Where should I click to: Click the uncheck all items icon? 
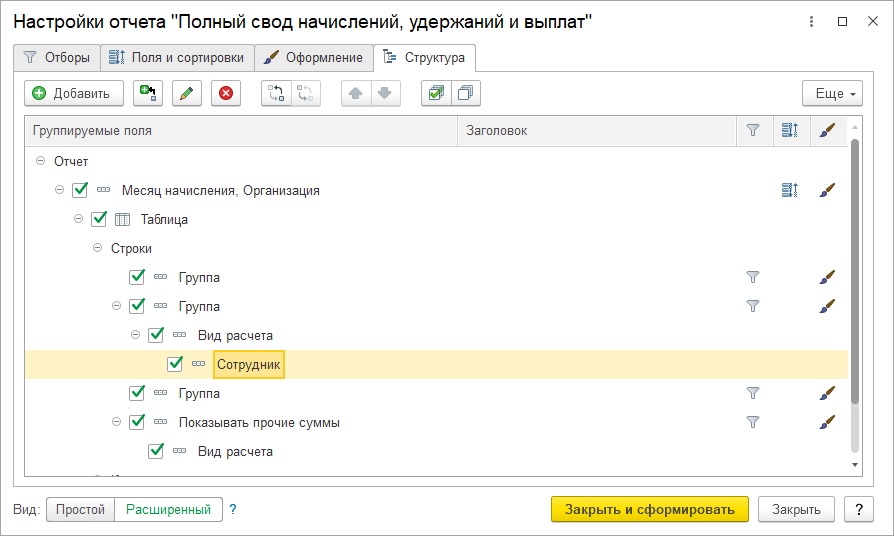click(x=465, y=93)
